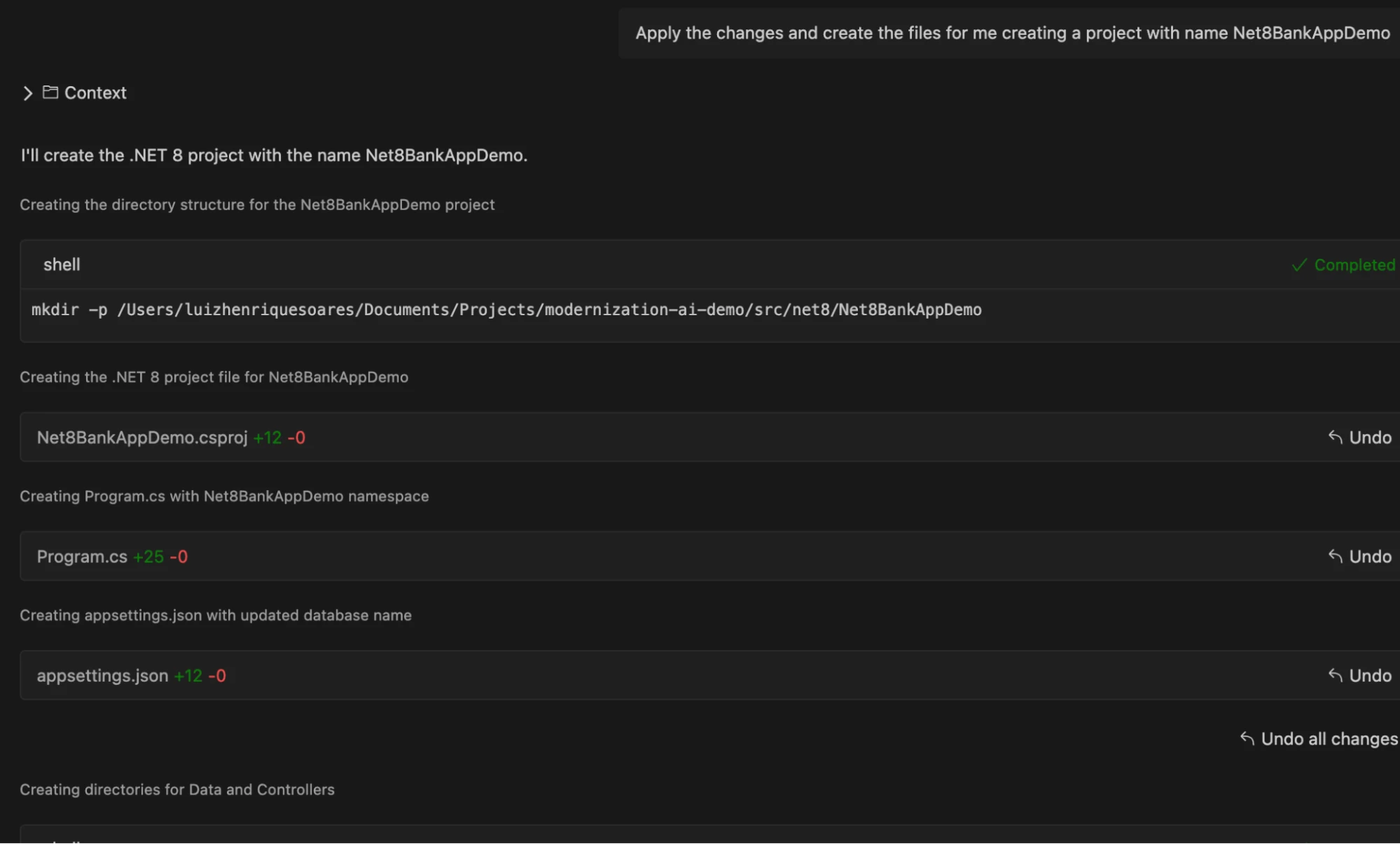Click the +12 additions count on csproj
This screenshot has height=844, width=1400.
268,438
